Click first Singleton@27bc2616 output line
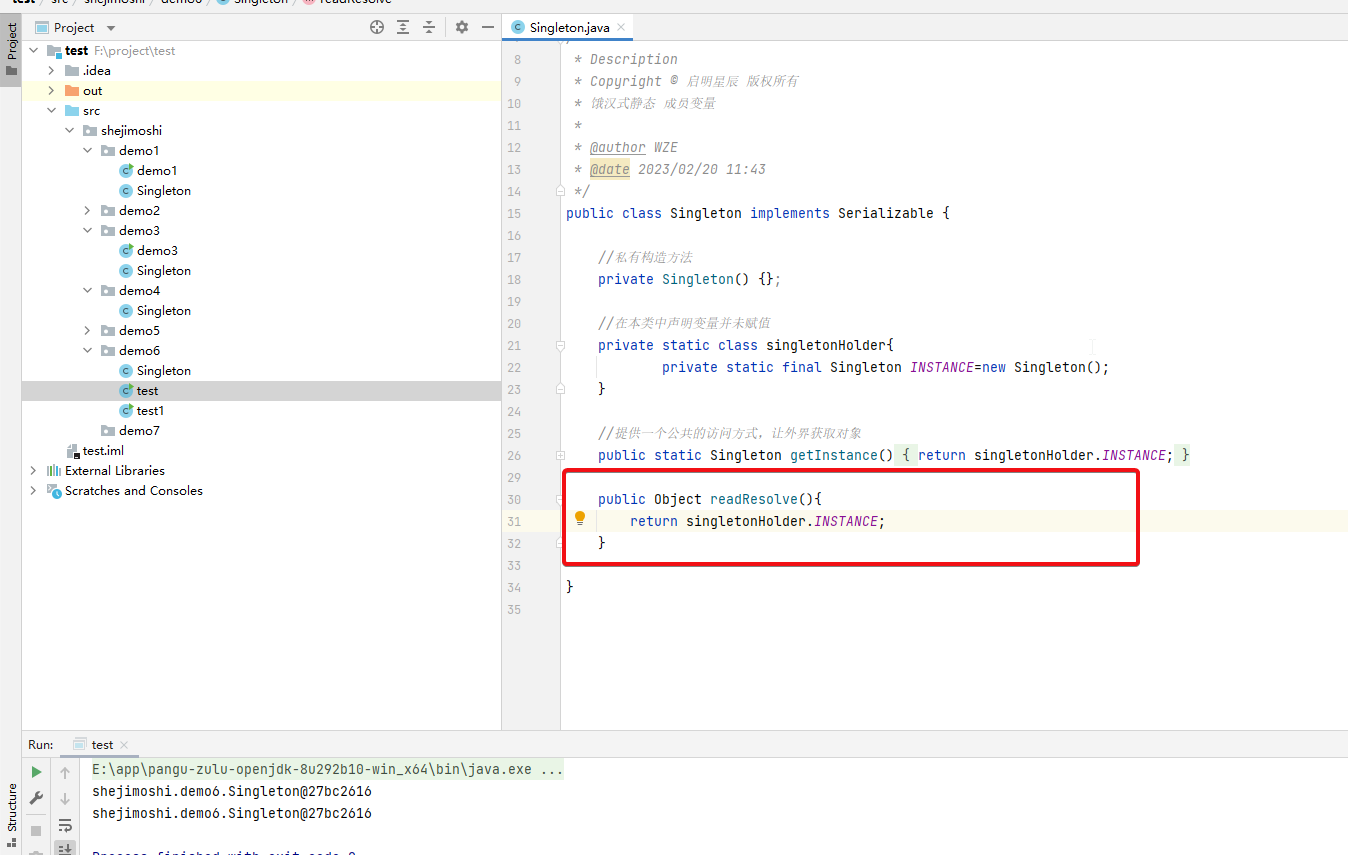 232,792
